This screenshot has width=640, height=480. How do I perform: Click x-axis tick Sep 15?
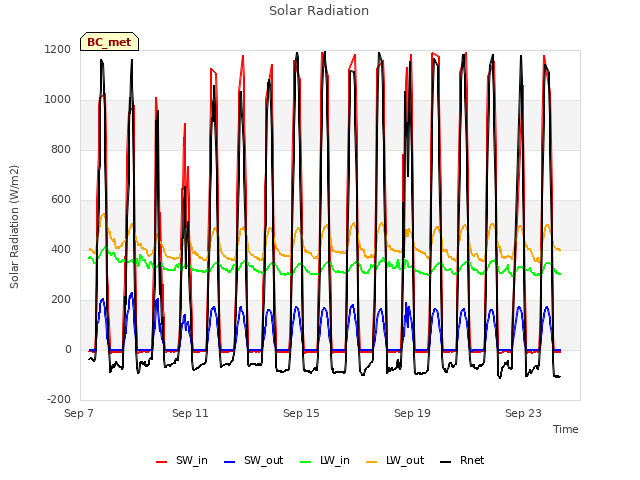point(301,413)
